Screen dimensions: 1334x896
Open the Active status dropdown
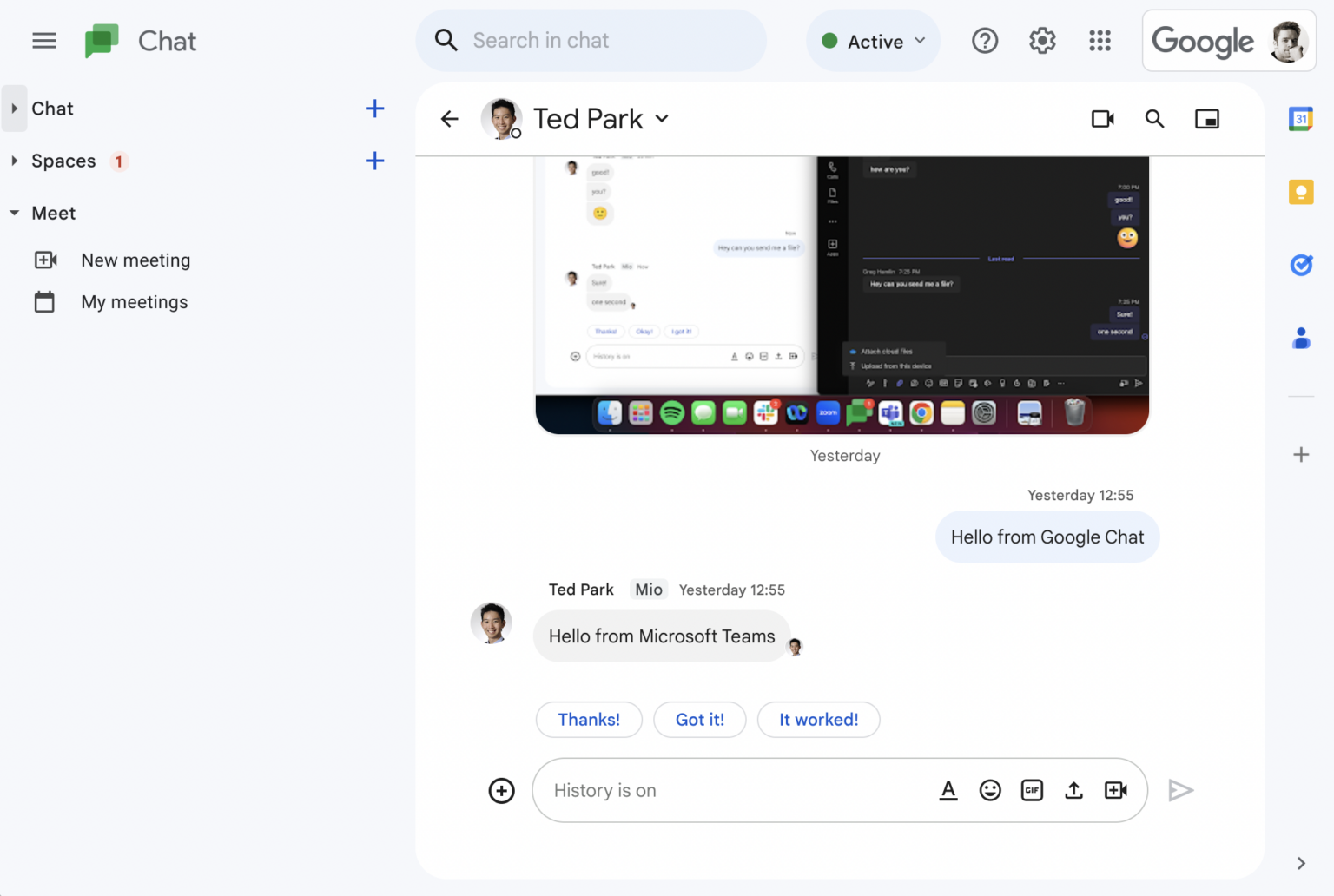point(873,40)
